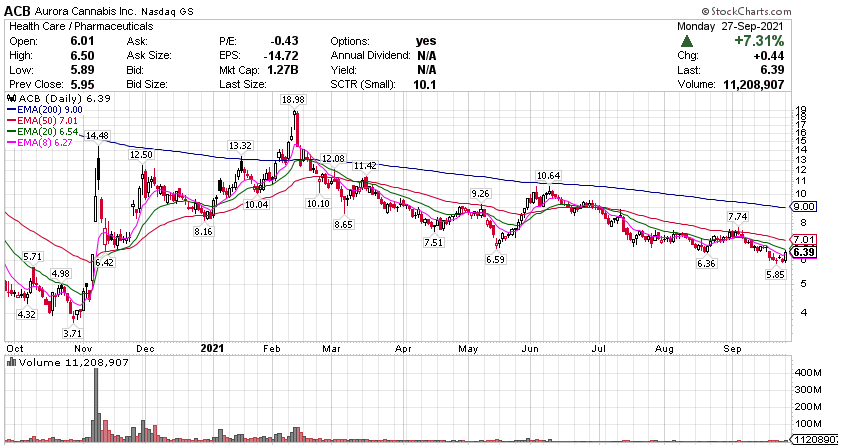Click the 2021 year axis label
Screen dimensions: 842x445
pos(212,349)
